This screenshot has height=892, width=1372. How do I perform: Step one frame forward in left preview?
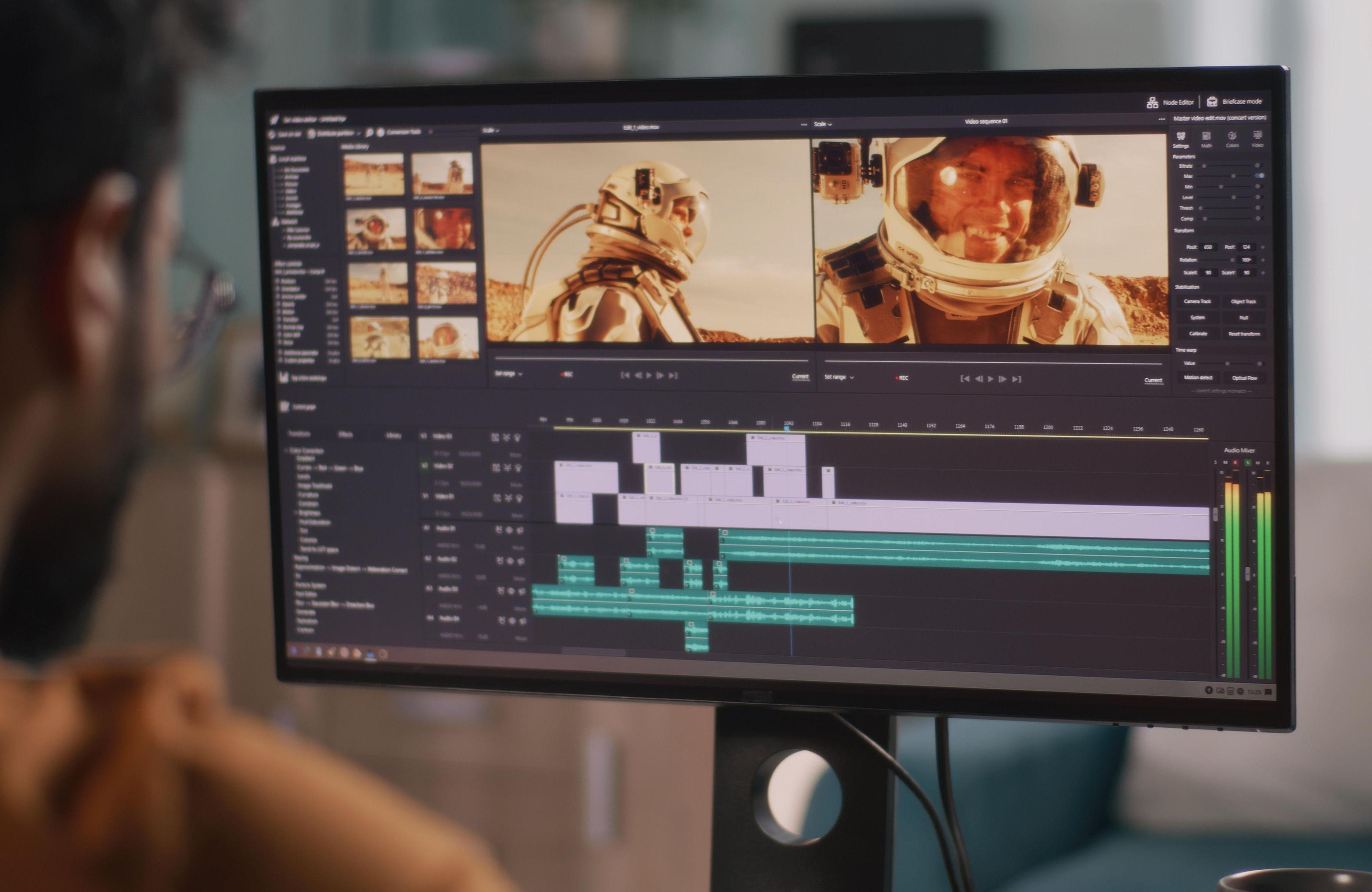click(x=660, y=375)
